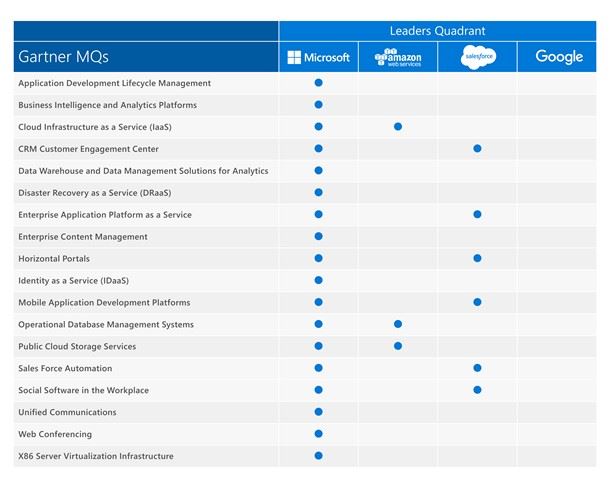Click Microsoft dot for Unified Communications
Viewport: 610px width, 488px height.
pyautogui.click(x=318, y=412)
